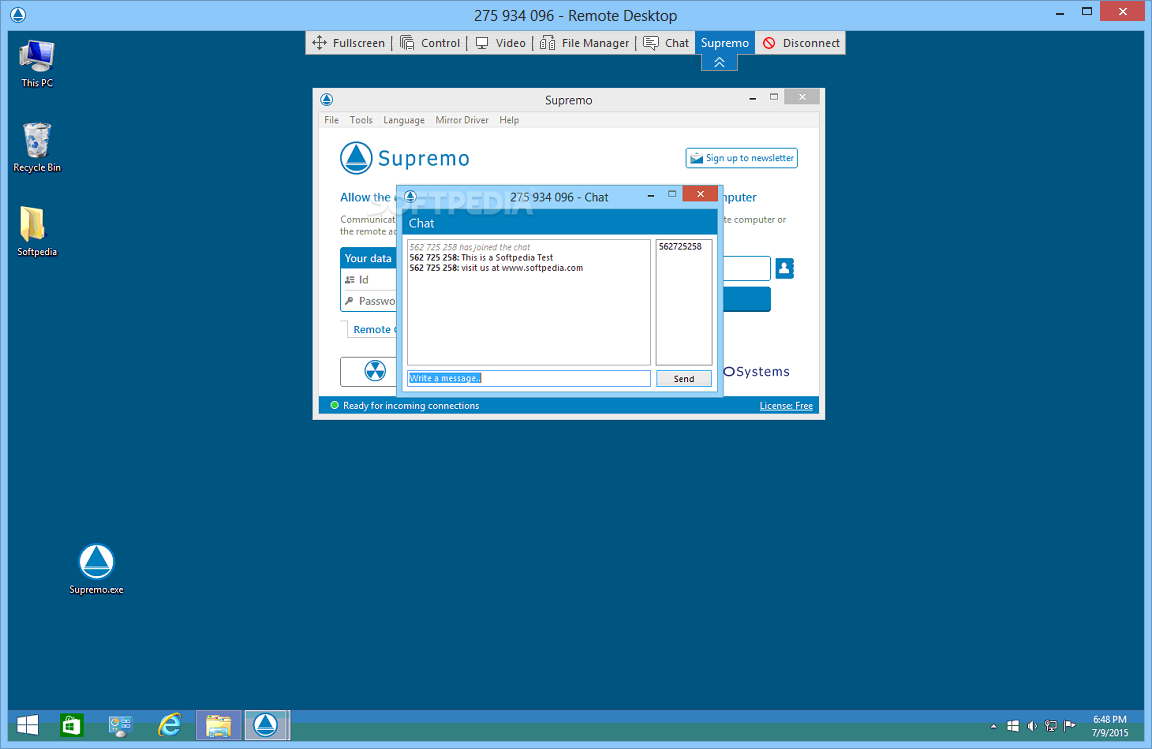The image size is (1152, 749).
Task: Click the volume speaker tray icon
Action: pyautogui.click(x=1032, y=726)
